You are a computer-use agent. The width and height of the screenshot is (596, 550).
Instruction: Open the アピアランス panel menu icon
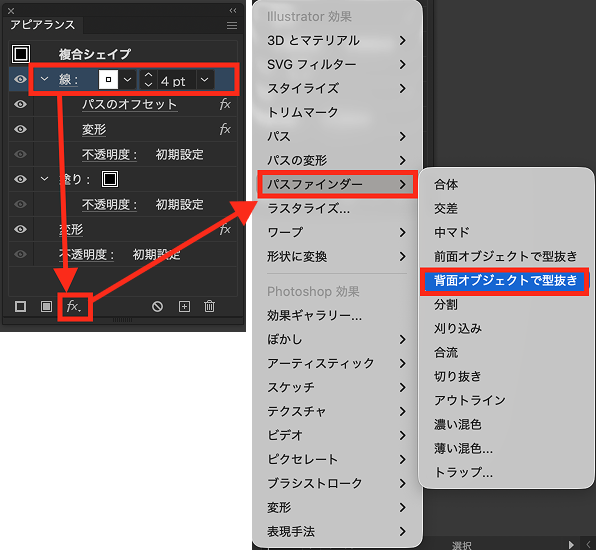point(232,25)
